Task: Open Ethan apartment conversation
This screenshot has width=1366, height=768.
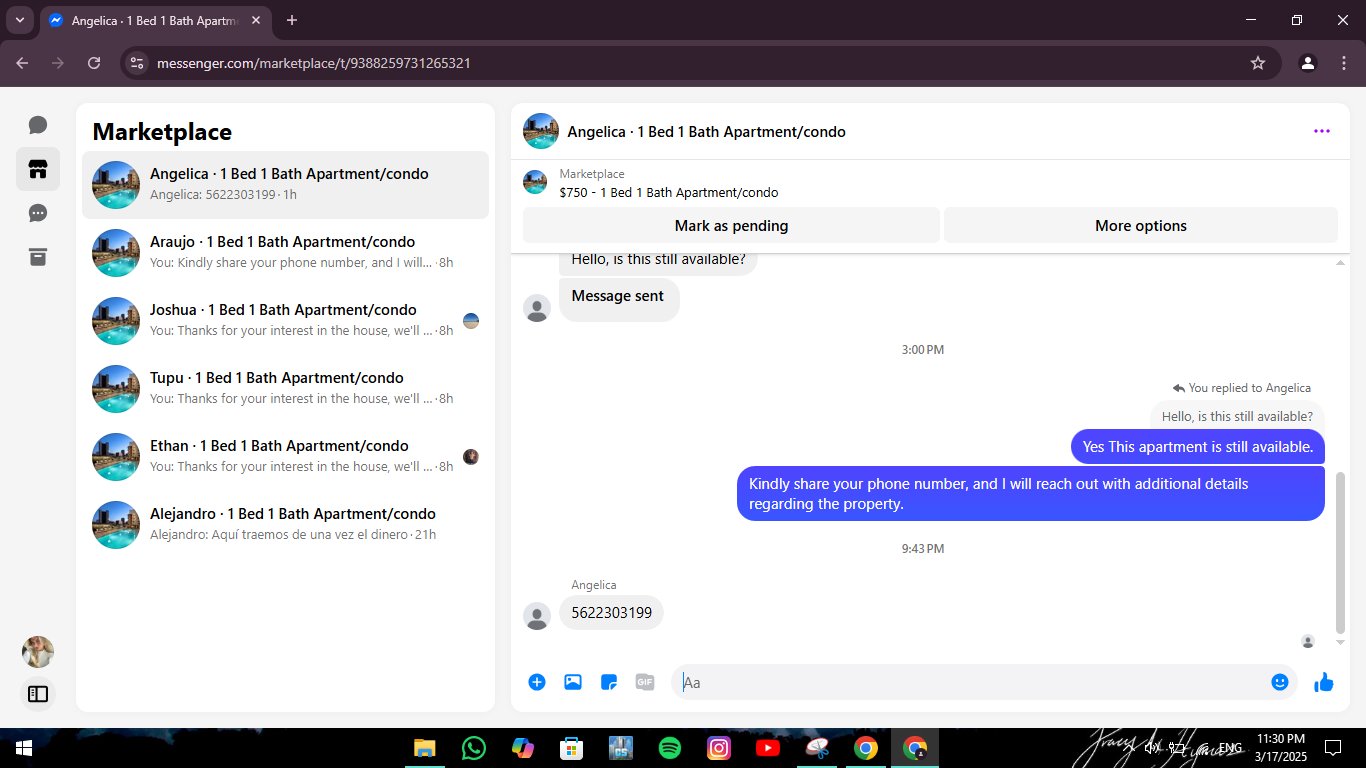Action: point(285,457)
